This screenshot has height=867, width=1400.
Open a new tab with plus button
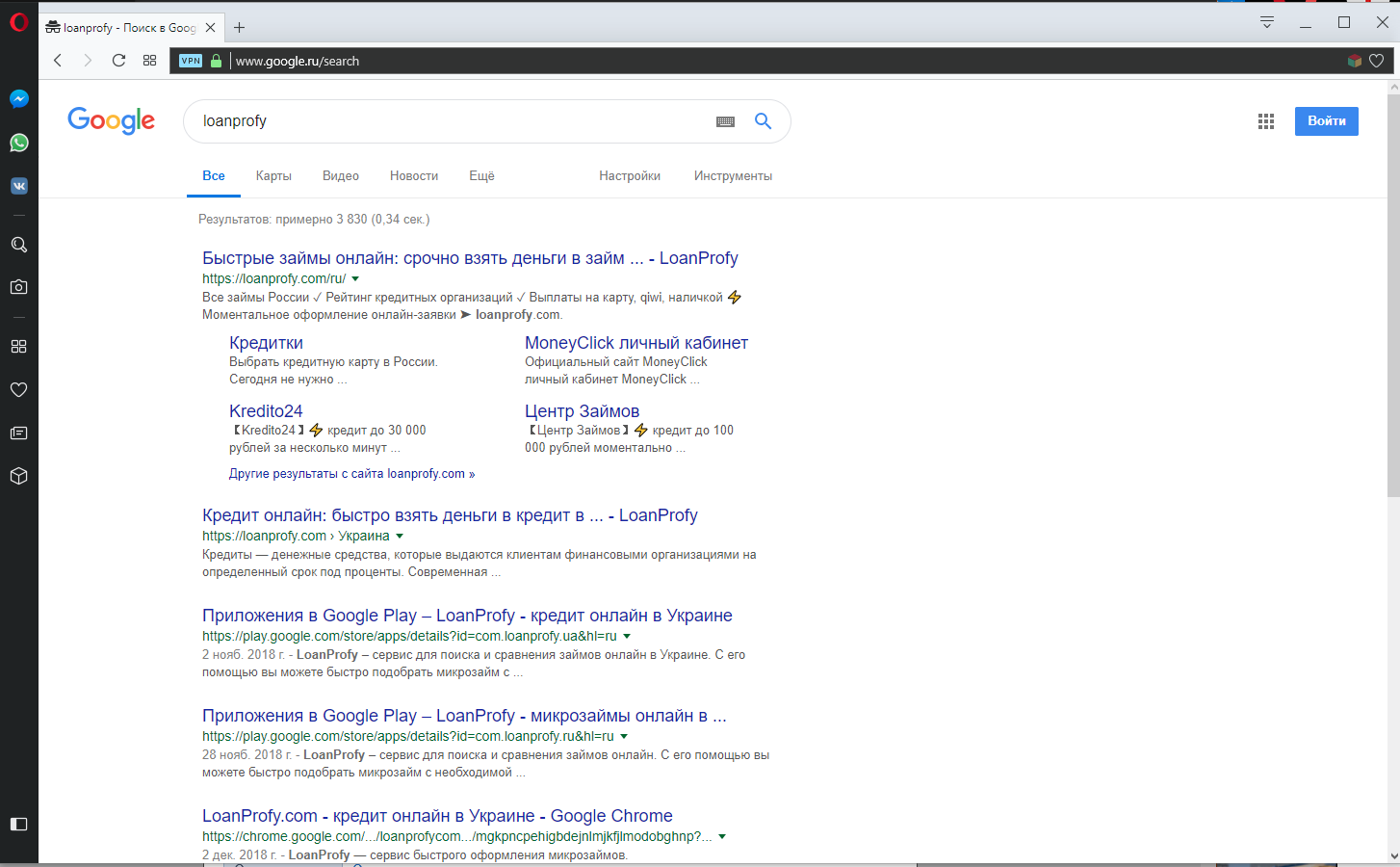coord(240,28)
